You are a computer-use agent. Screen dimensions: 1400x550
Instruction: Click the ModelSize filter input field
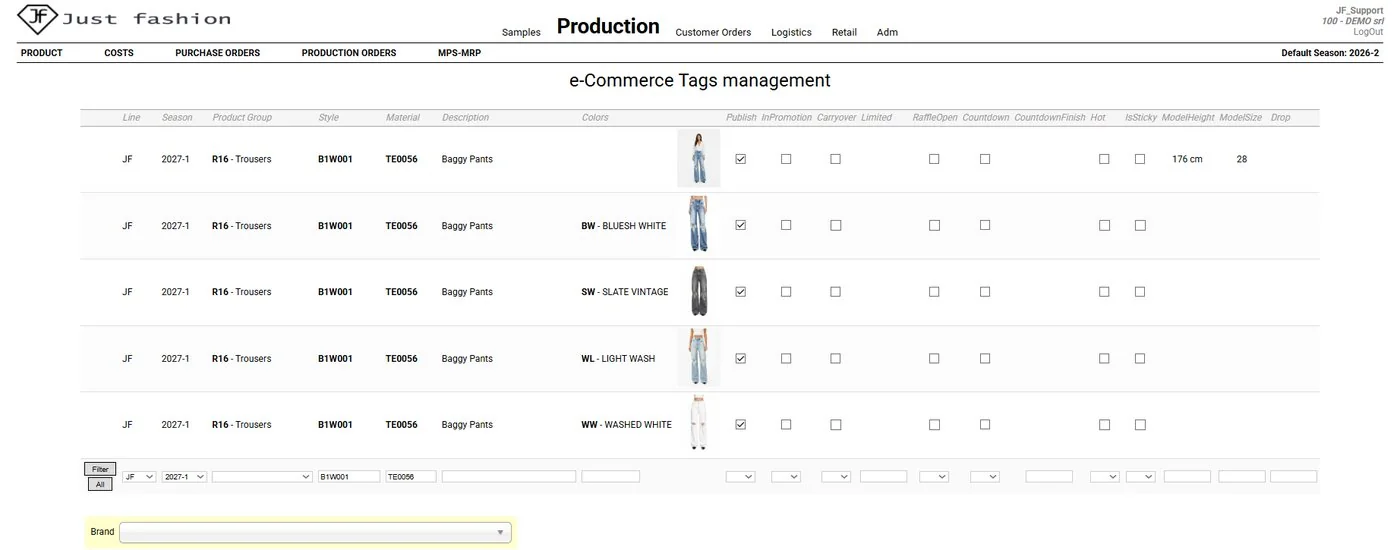(x=1242, y=477)
